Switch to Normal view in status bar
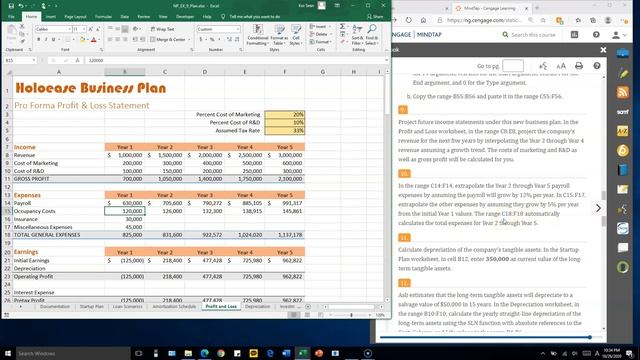The height and width of the screenshot is (360, 640). (x=293, y=315)
